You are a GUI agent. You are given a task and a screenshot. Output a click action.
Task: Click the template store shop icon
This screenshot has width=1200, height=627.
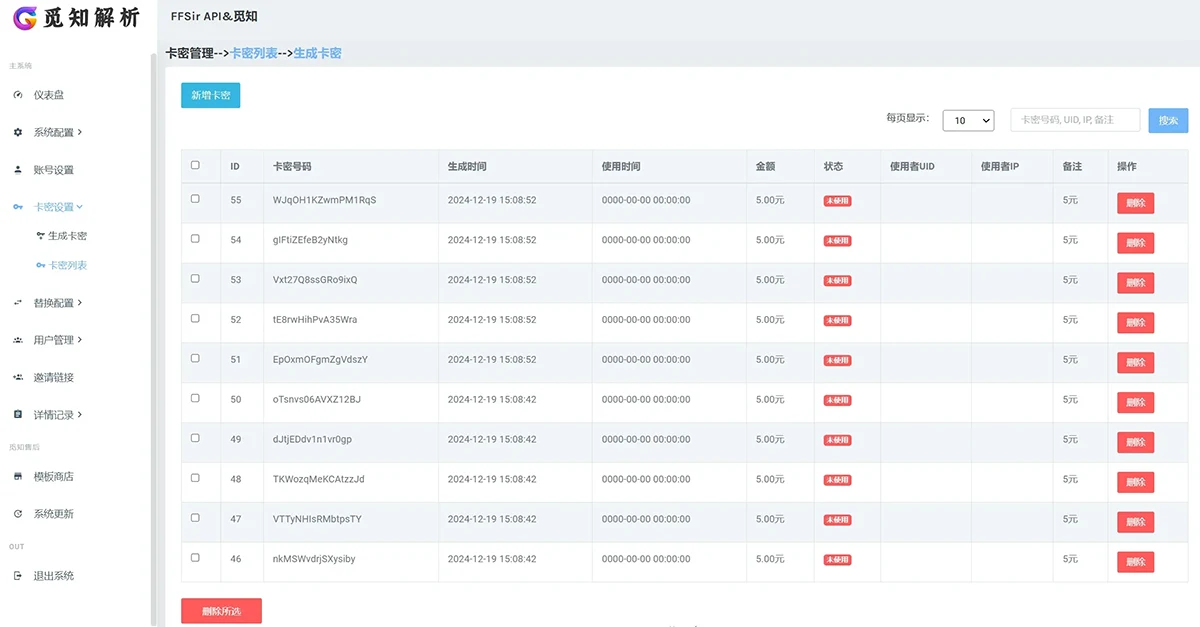point(18,477)
